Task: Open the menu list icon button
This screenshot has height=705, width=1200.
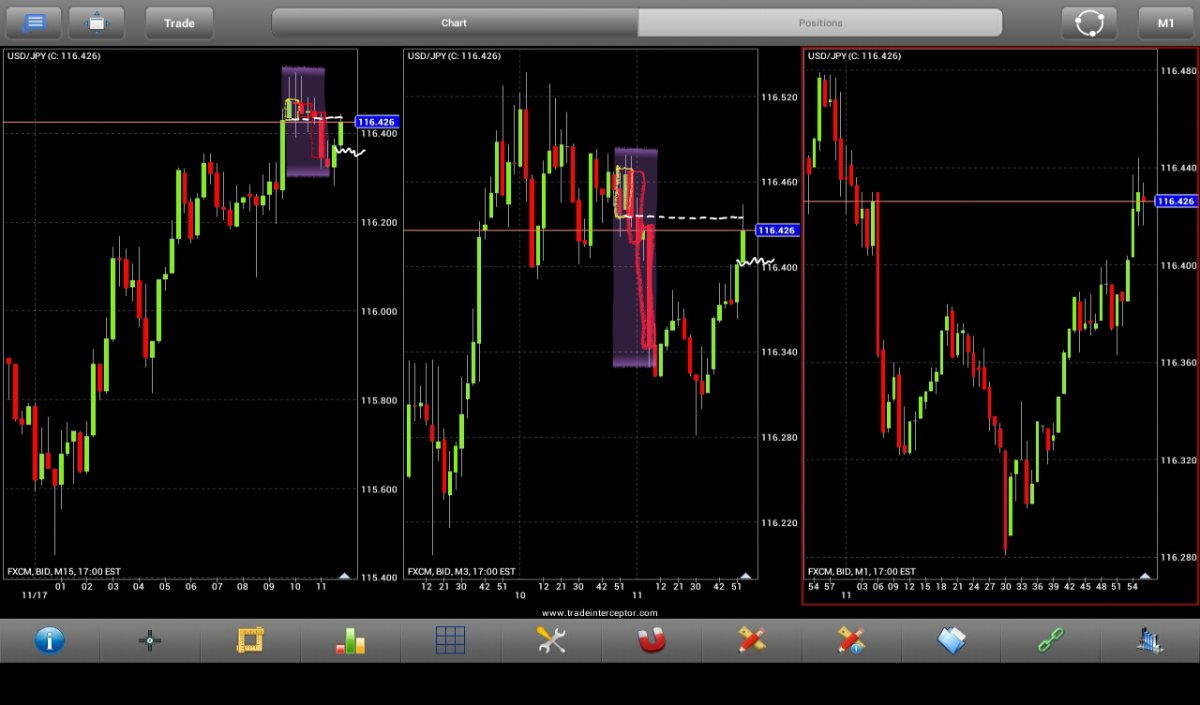Action: (x=34, y=22)
